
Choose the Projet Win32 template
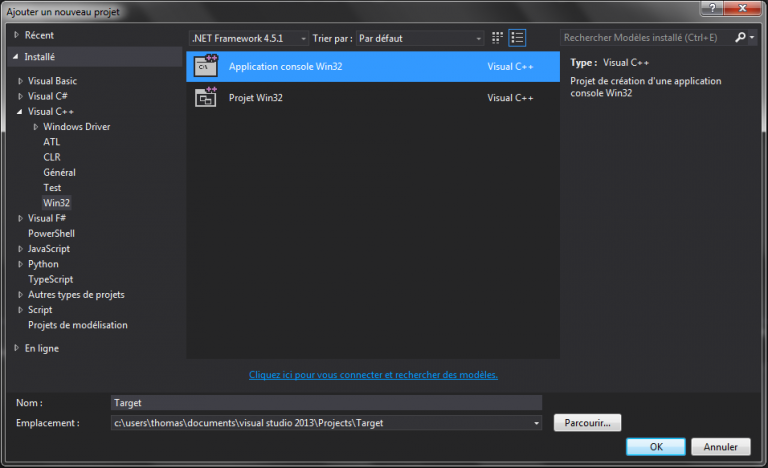(x=373, y=98)
